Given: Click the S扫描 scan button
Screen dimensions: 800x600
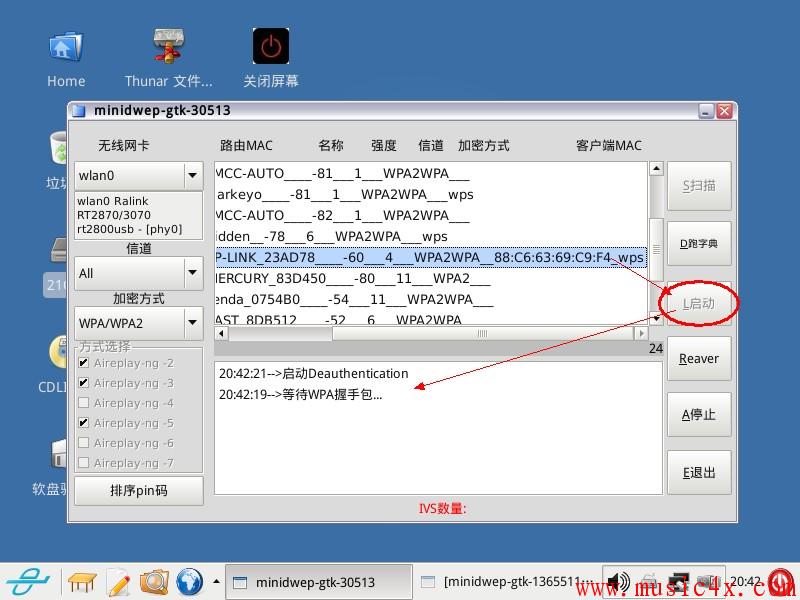Looking at the screenshot, I should click(699, 186).
